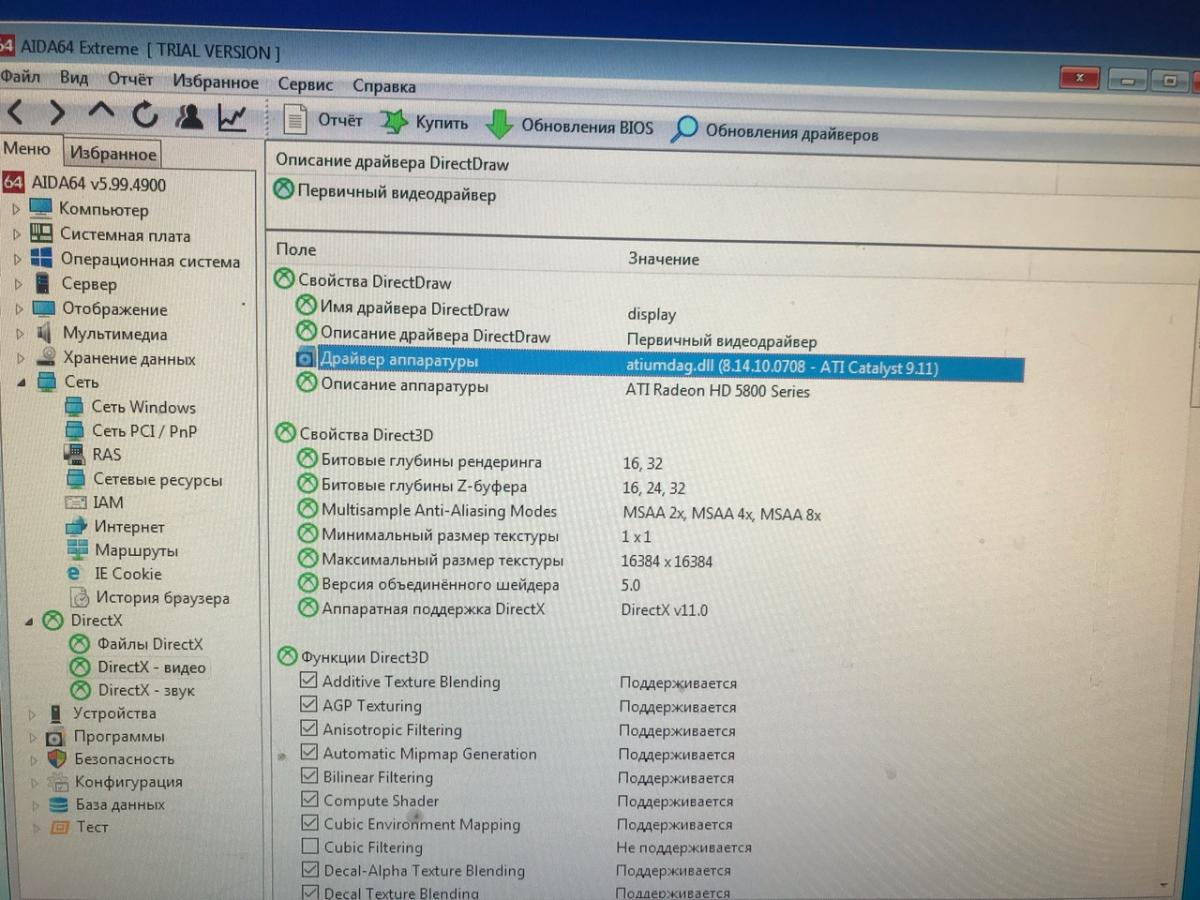Expand the Системная плата node arrow

coord(16,234)
